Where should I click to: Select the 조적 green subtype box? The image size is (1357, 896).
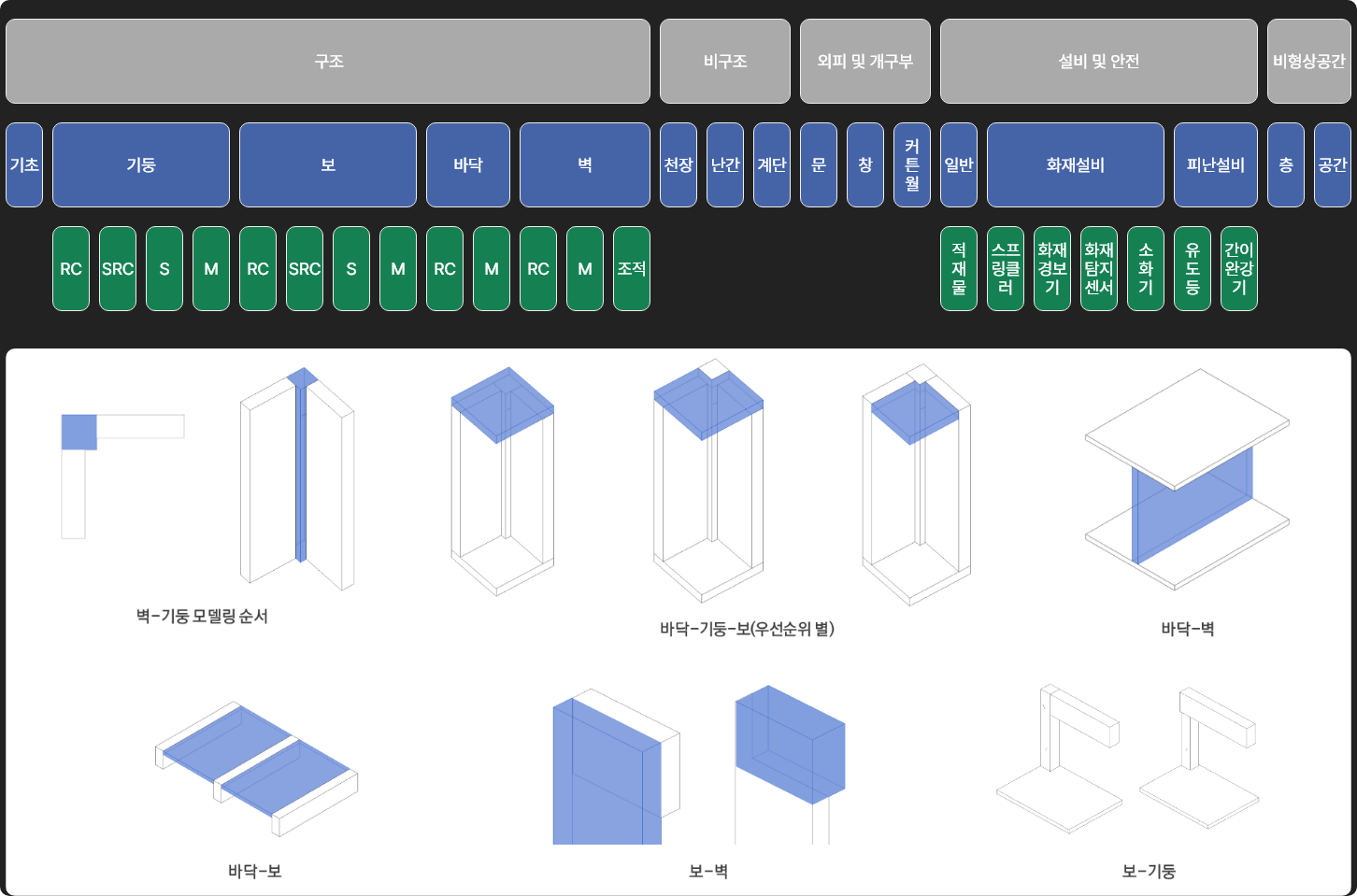(631, 269)
